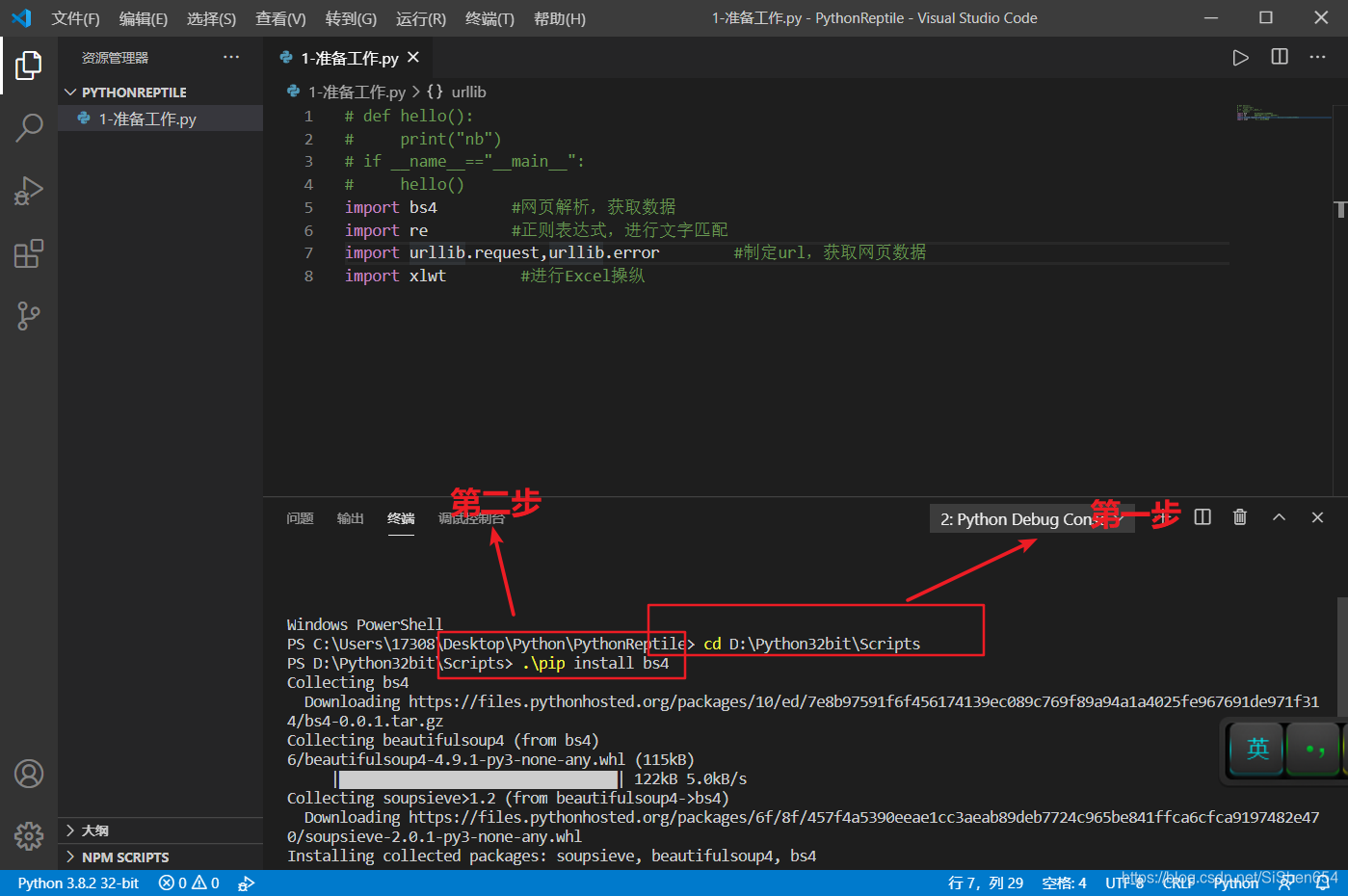Kill the terminal with trash icon
1348x896 pixels.
[x=1240, y=517]
